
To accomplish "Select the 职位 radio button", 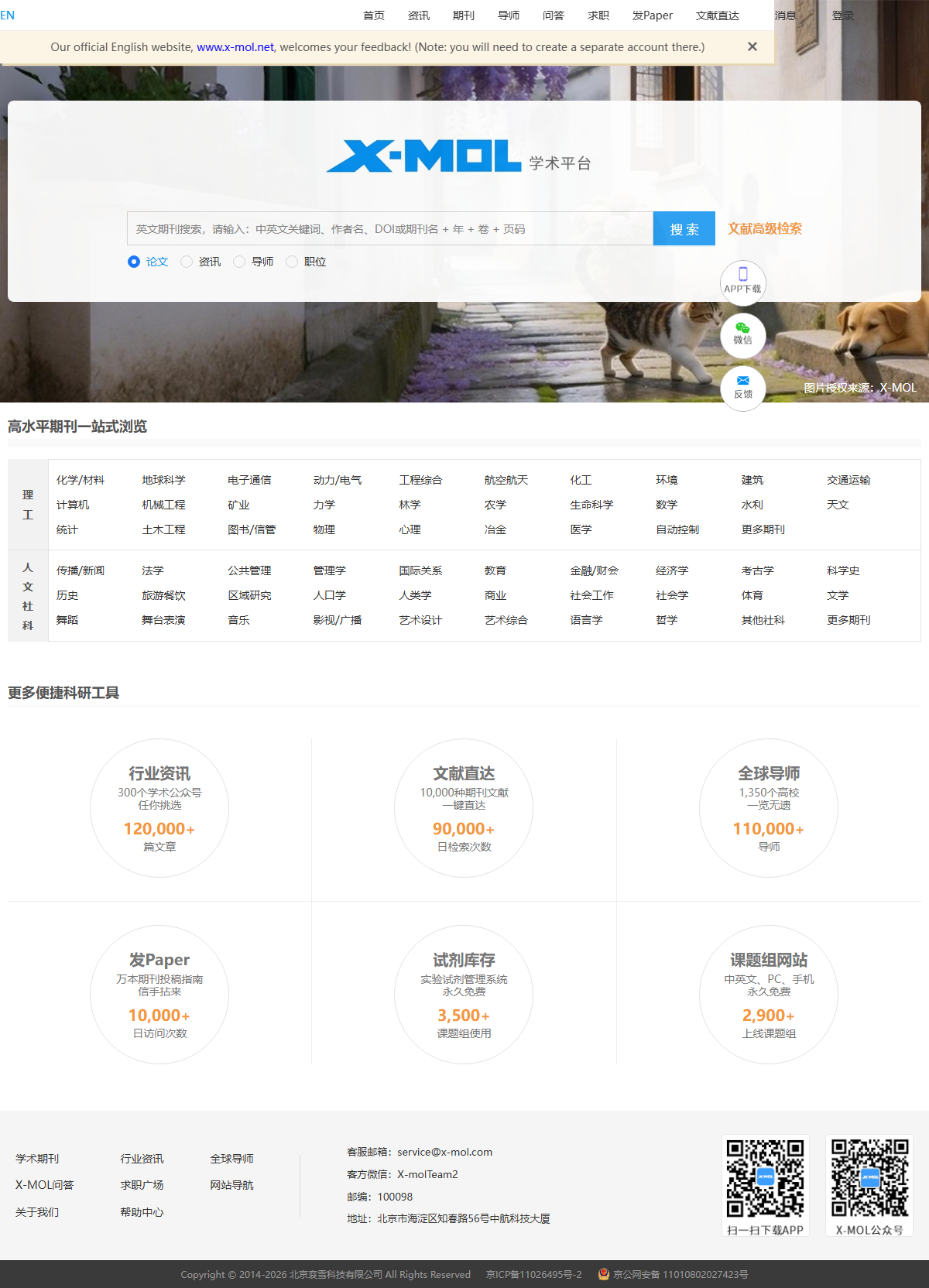I will click(292, 262).
